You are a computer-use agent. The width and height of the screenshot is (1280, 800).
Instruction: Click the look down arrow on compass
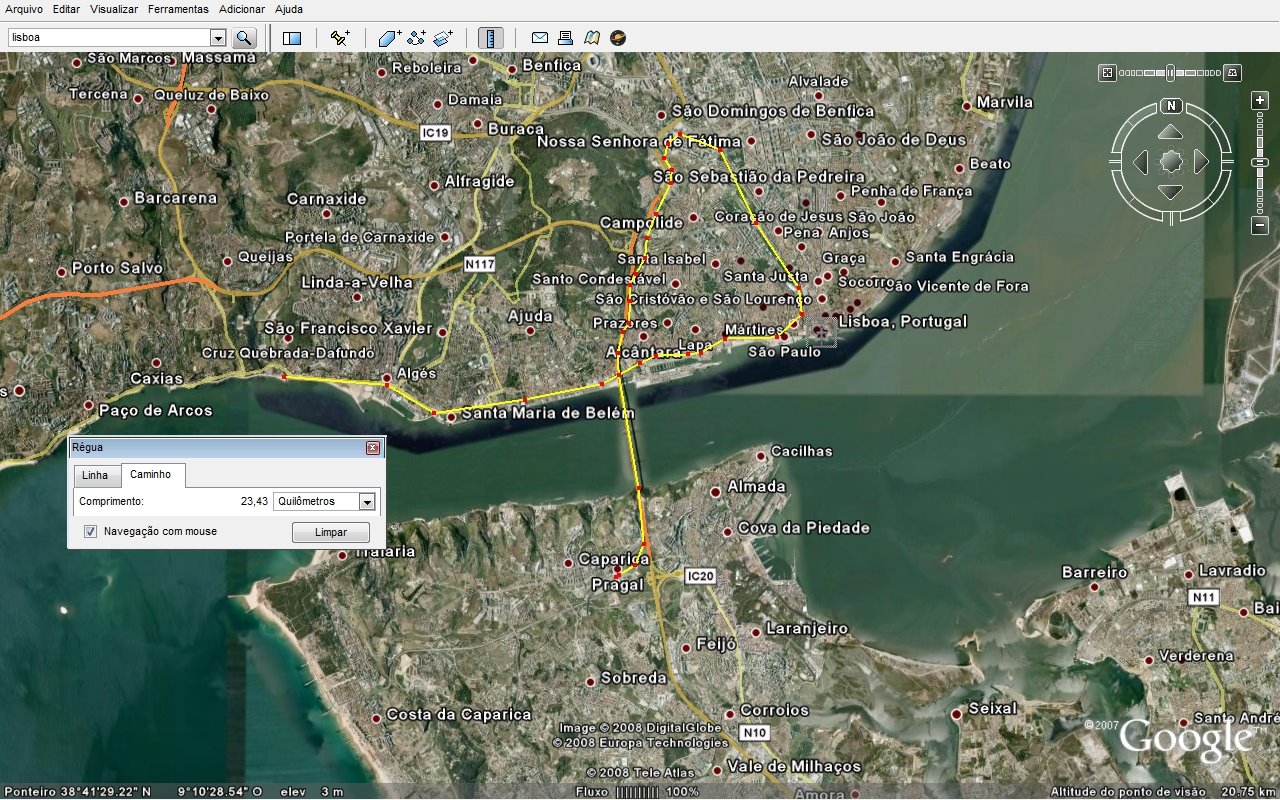point(1171,191)
